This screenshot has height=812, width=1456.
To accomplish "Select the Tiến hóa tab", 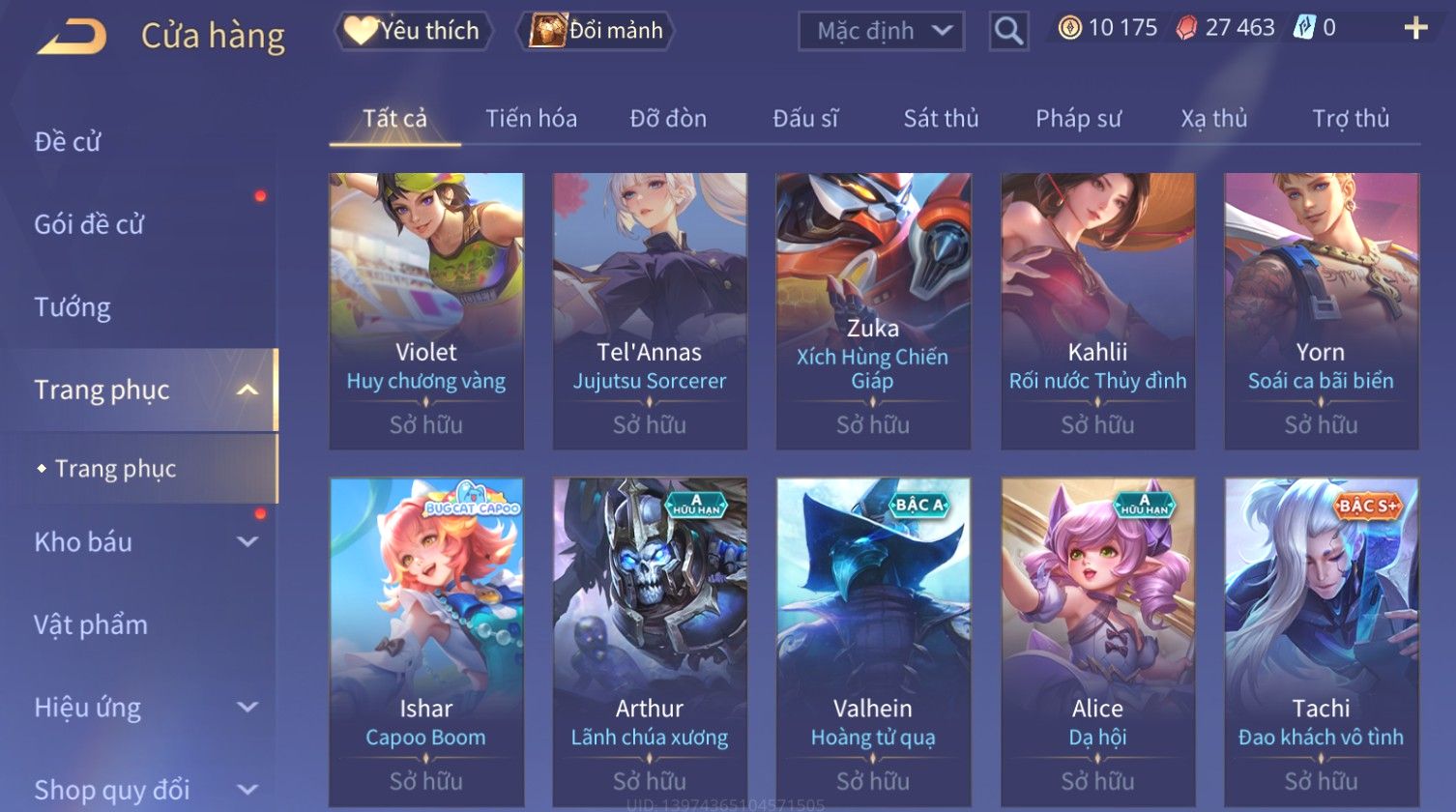I will tap(531, 119).
